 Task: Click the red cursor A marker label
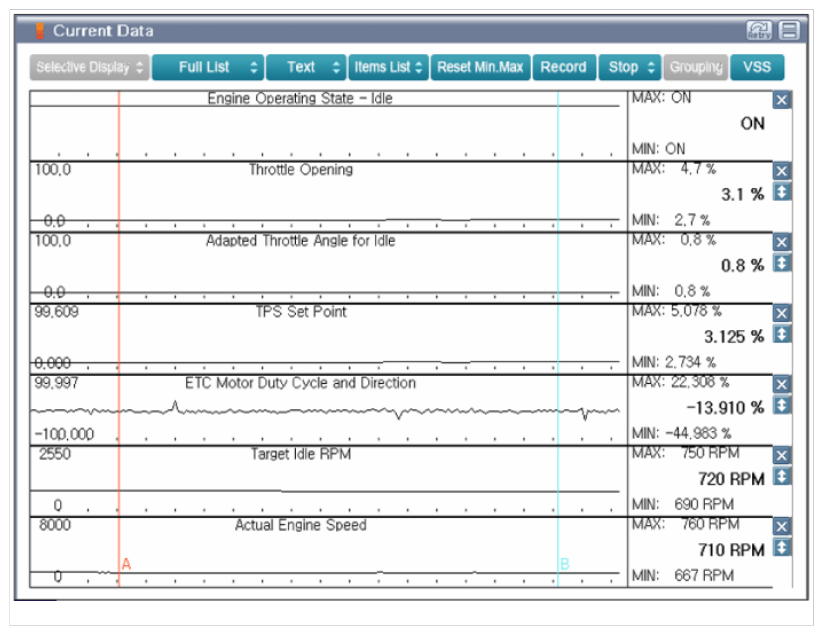(x=126, y=565)
